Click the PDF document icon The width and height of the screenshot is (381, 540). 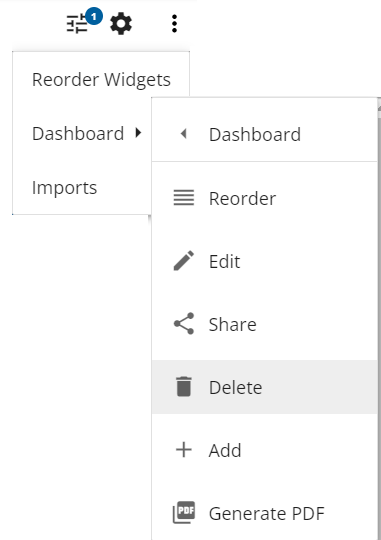click(184, 512)
